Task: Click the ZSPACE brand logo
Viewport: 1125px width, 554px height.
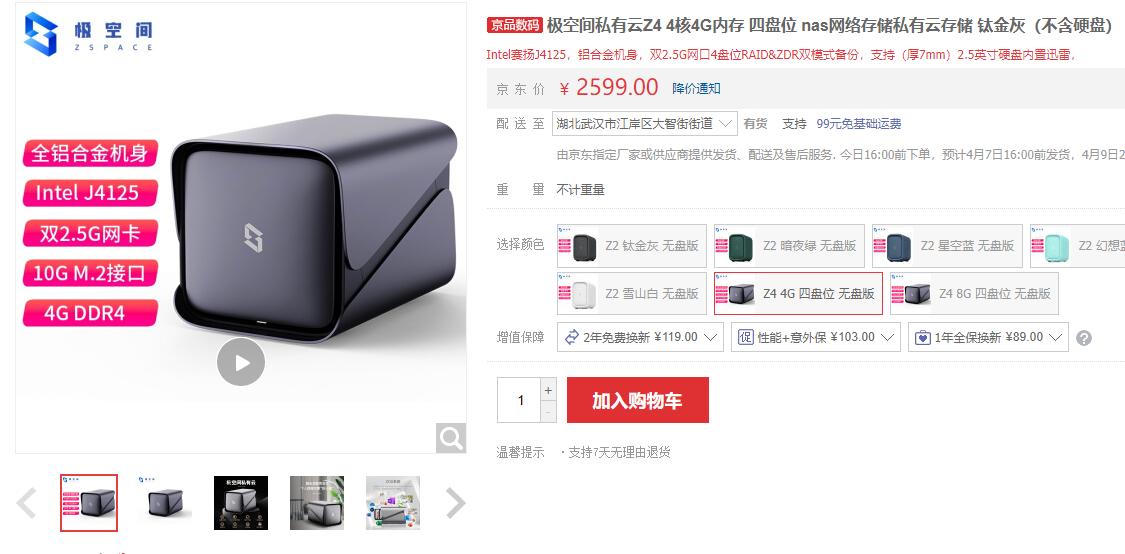Action: [x=88, y=34]
